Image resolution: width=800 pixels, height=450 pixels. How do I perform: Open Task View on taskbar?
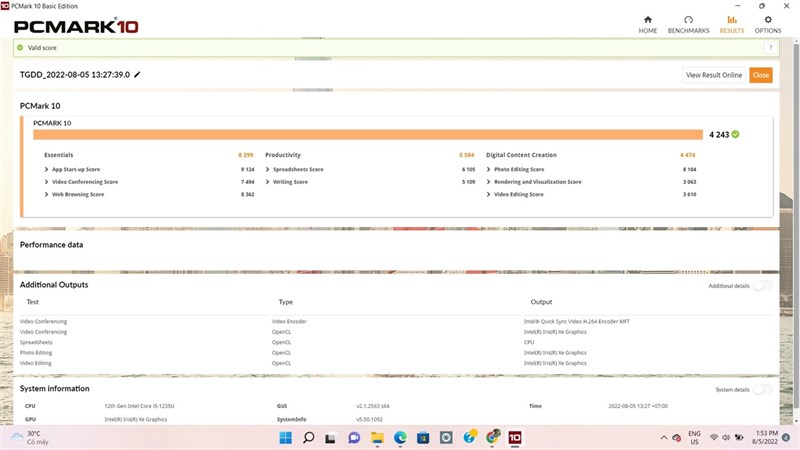(x=331, y=437)
